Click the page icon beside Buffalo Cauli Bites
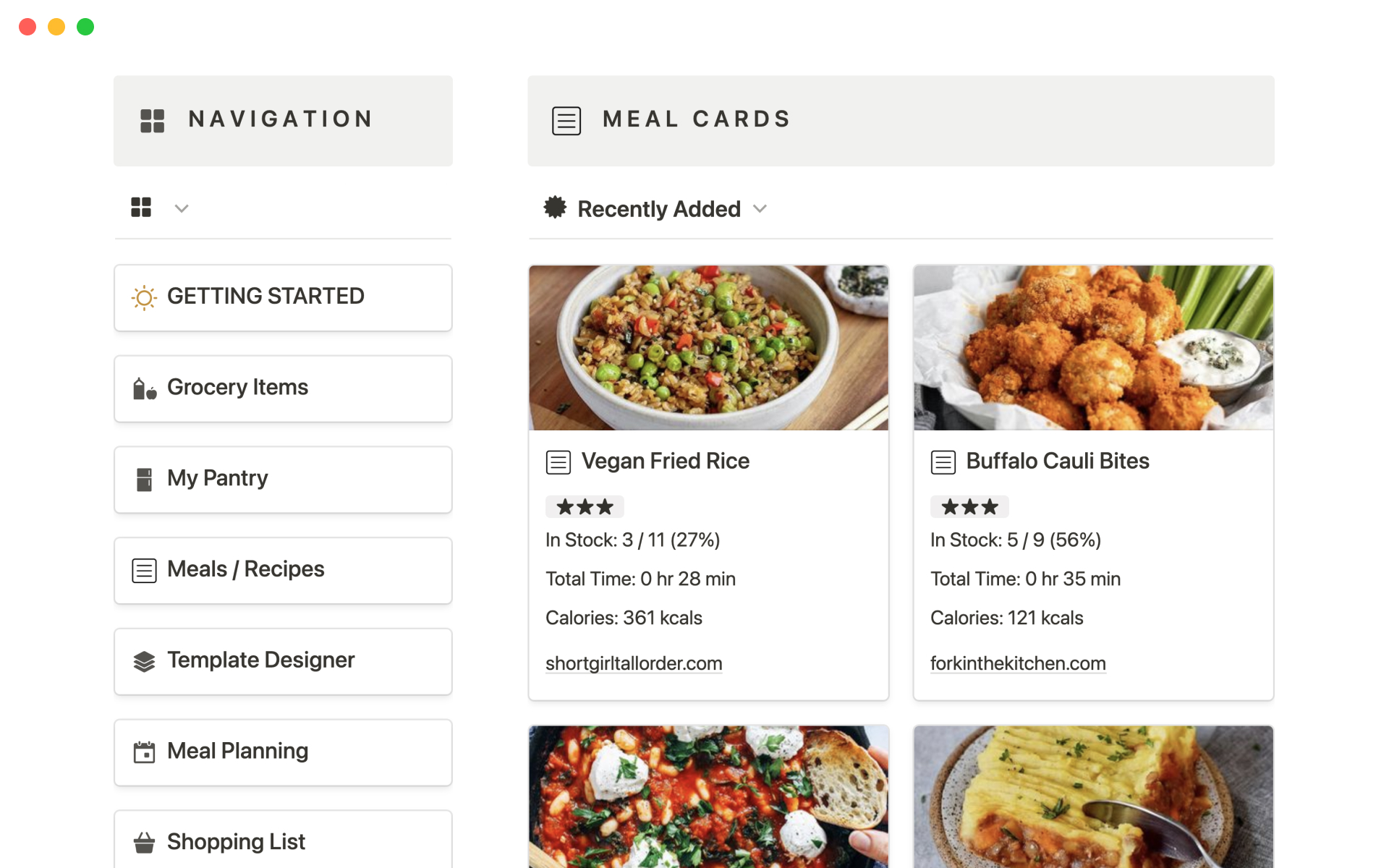The height and width of the screenshot is (868, 1389). point(943,462)
